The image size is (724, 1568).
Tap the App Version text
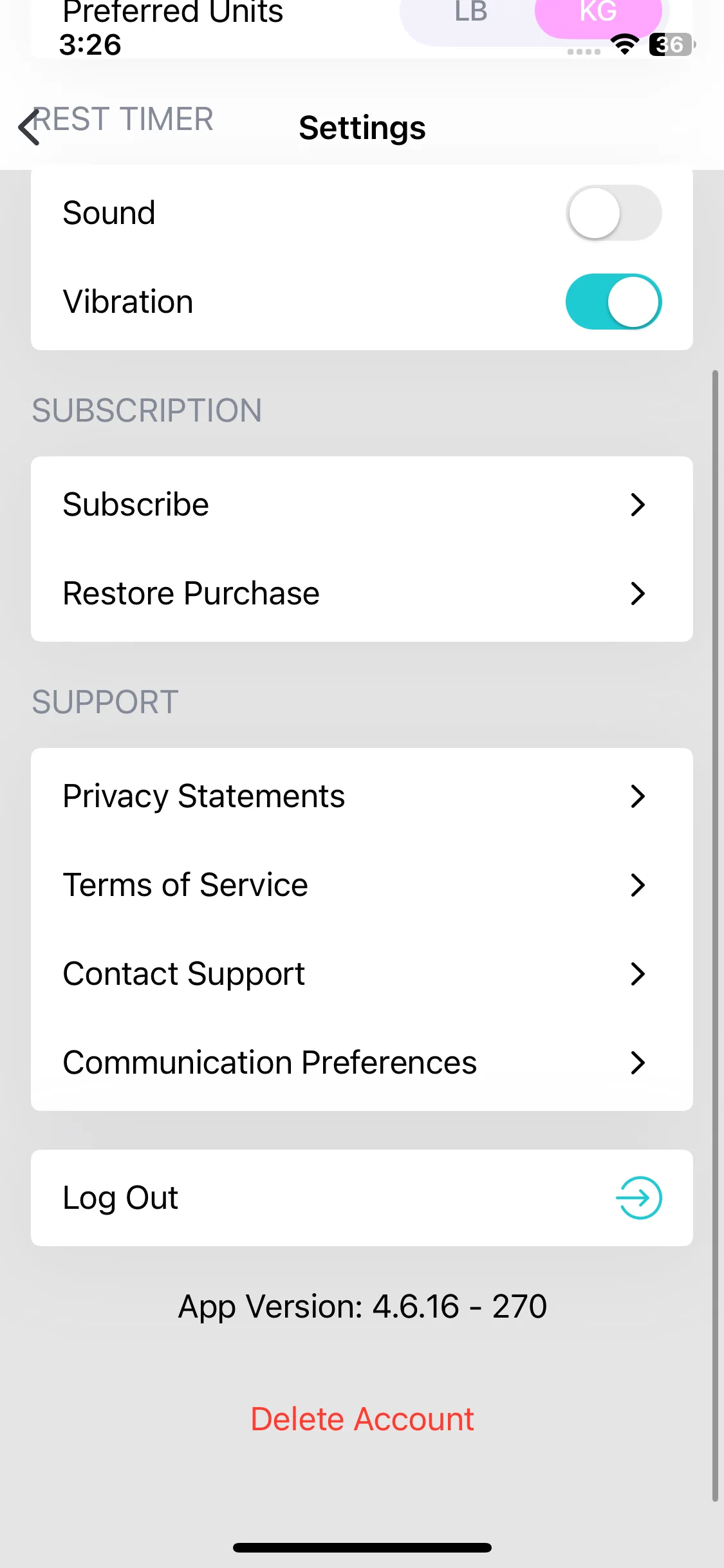[362, 1307]
